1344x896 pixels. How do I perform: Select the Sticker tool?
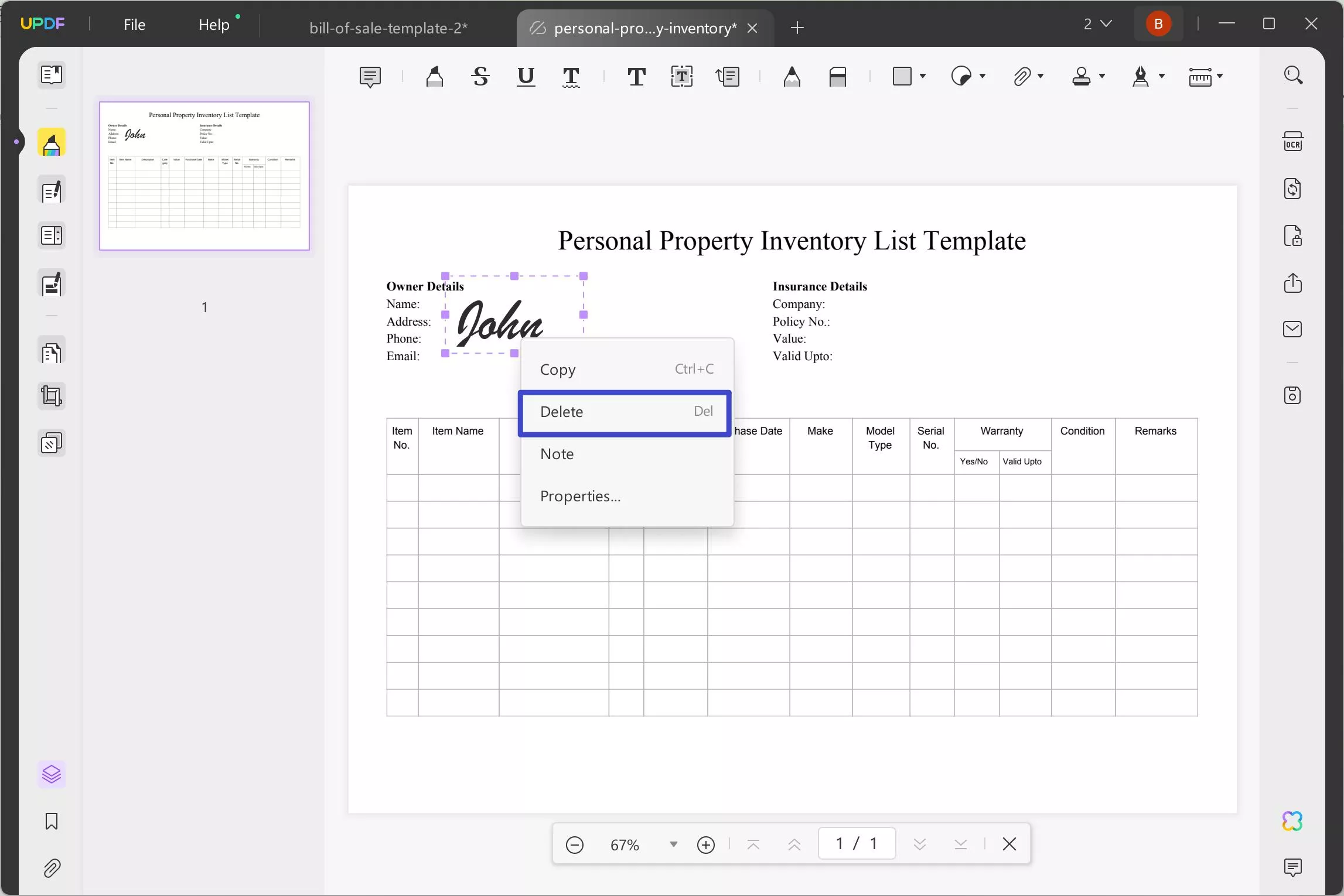pos(961,76)
